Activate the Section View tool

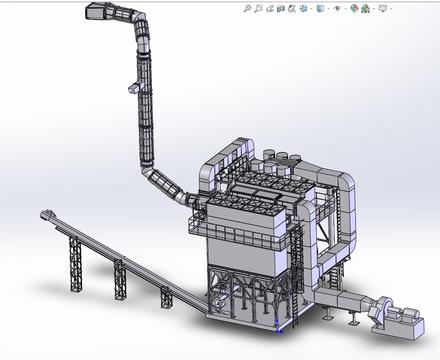(281, 9)
